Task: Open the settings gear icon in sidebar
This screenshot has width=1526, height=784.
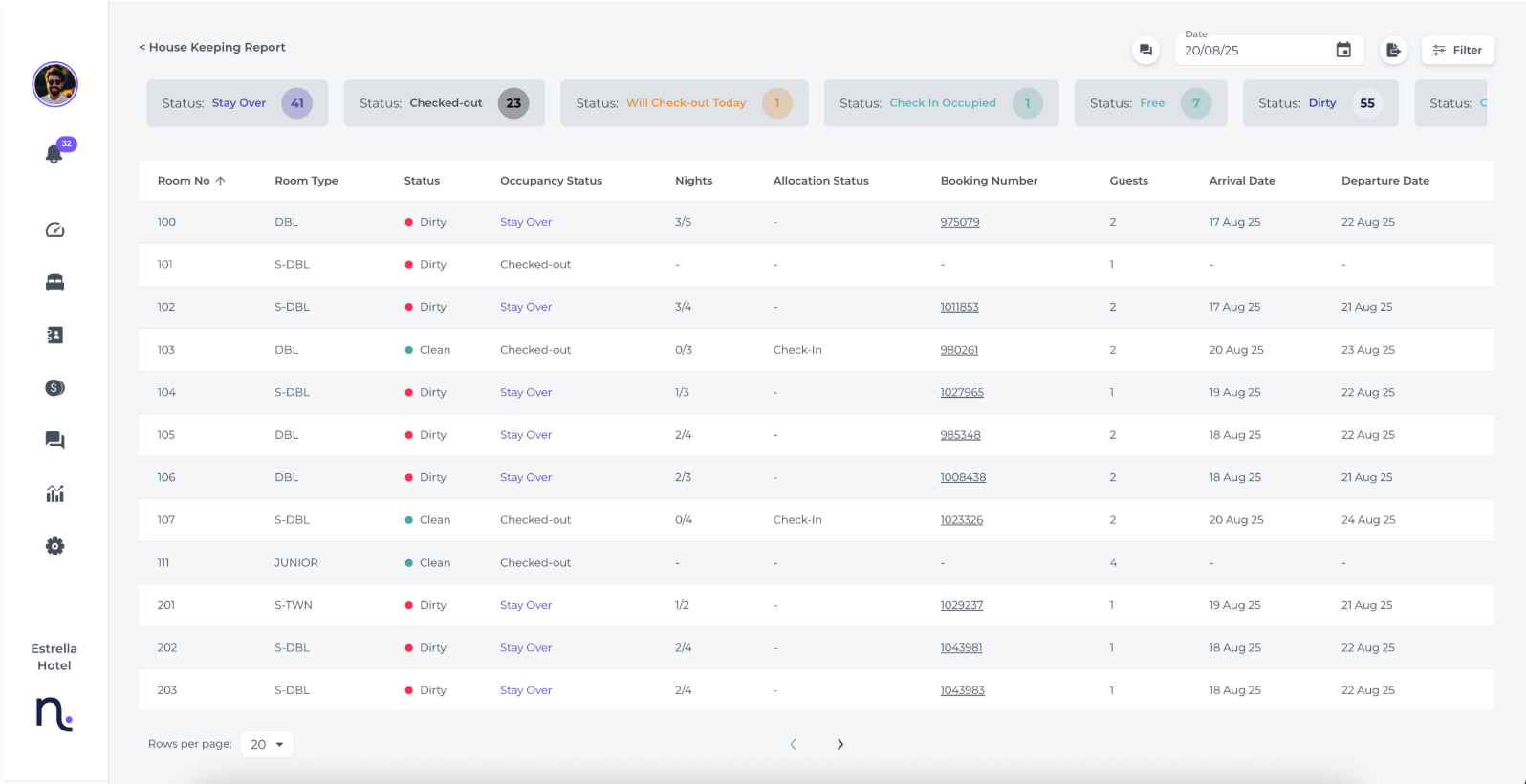Action: [x=54, y=546]
